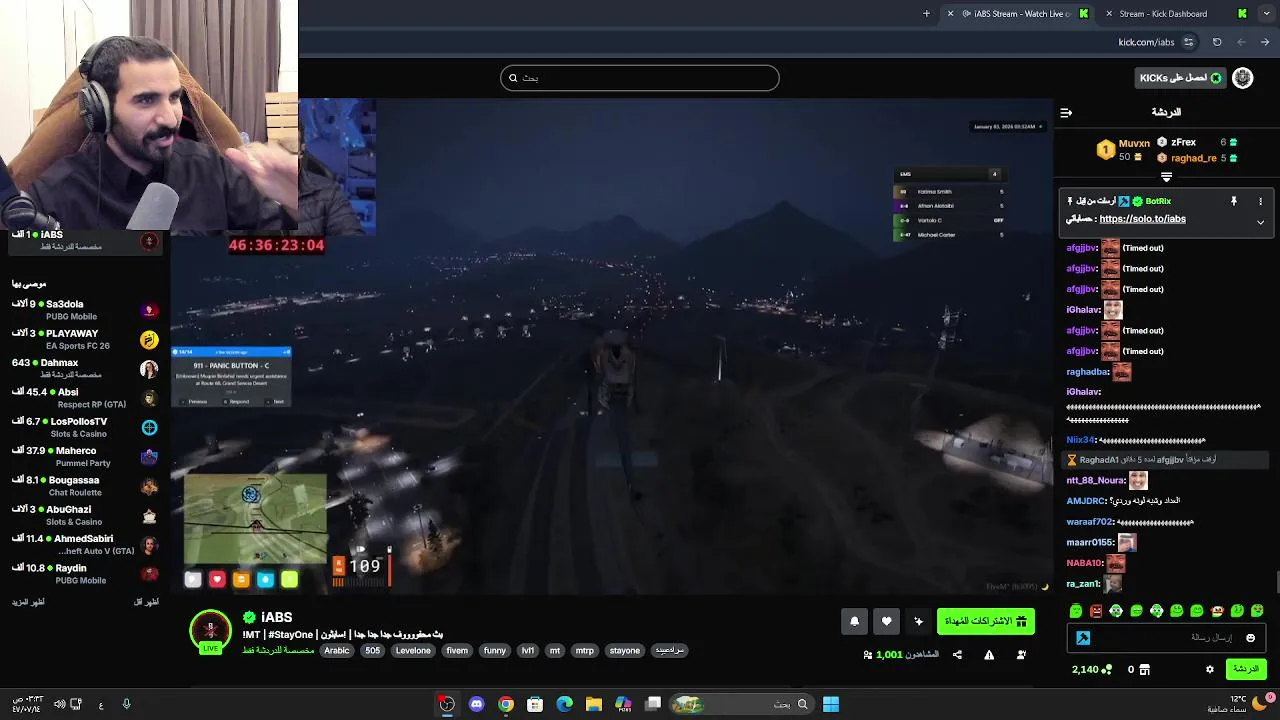Click the Arabic tag

pos(337,651)
